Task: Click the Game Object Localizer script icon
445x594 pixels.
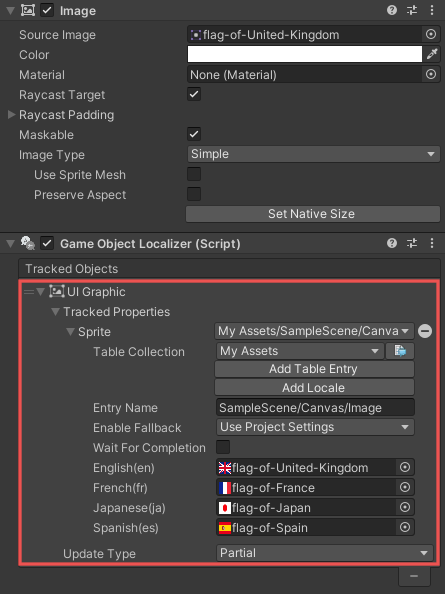Action: tap(28, 243)
